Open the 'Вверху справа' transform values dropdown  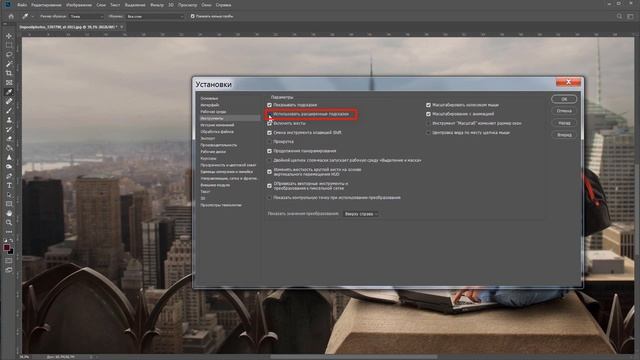click(361, 214)
